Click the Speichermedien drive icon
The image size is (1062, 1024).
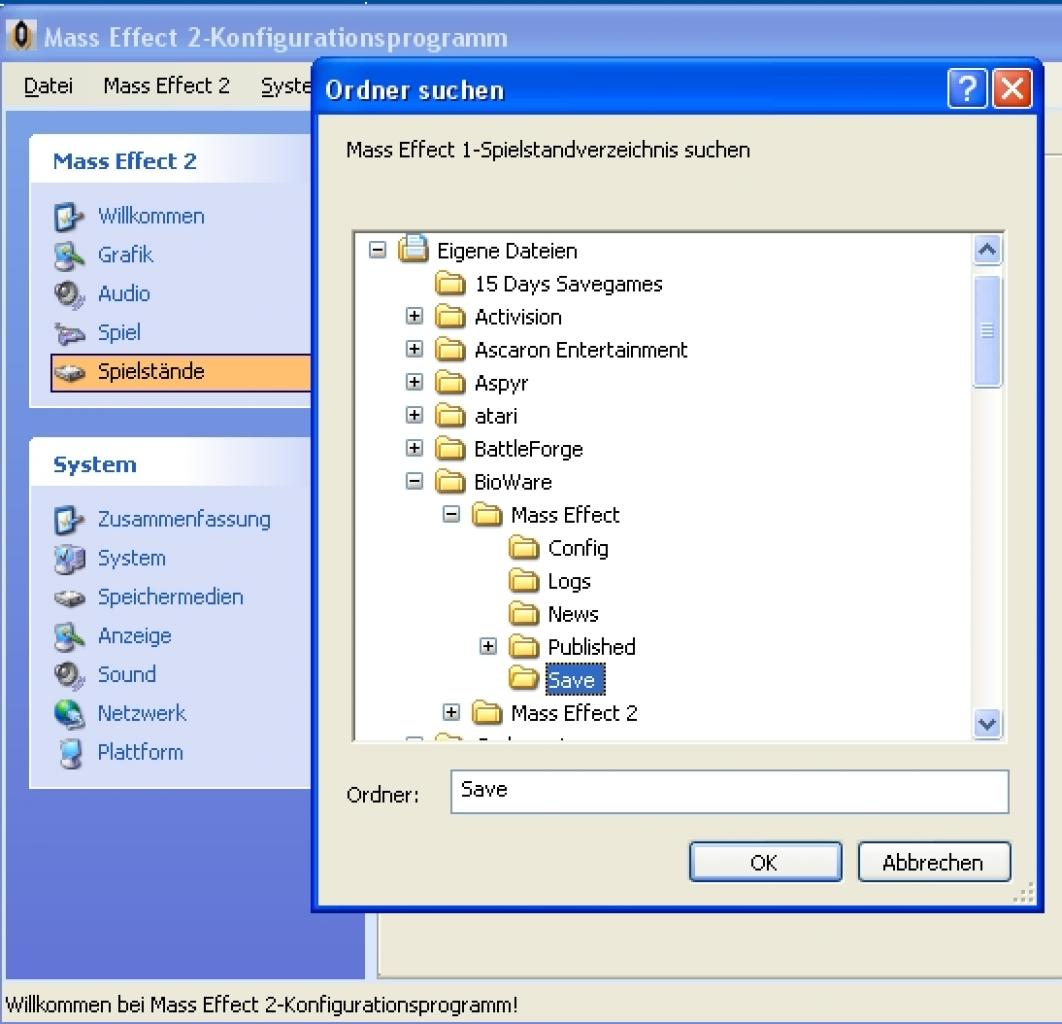69,597
